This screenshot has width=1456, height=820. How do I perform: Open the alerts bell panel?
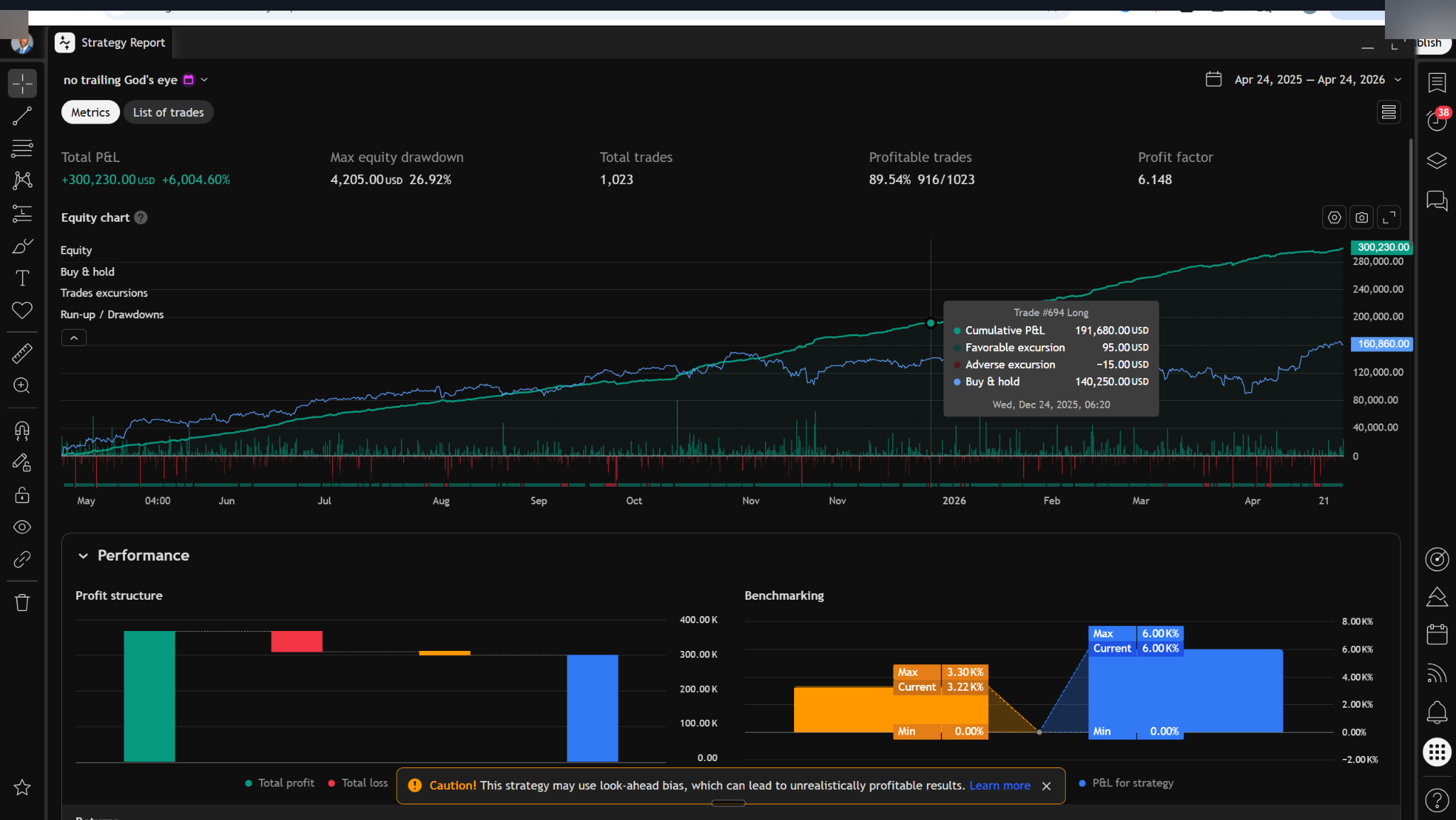pos(1437,711)
